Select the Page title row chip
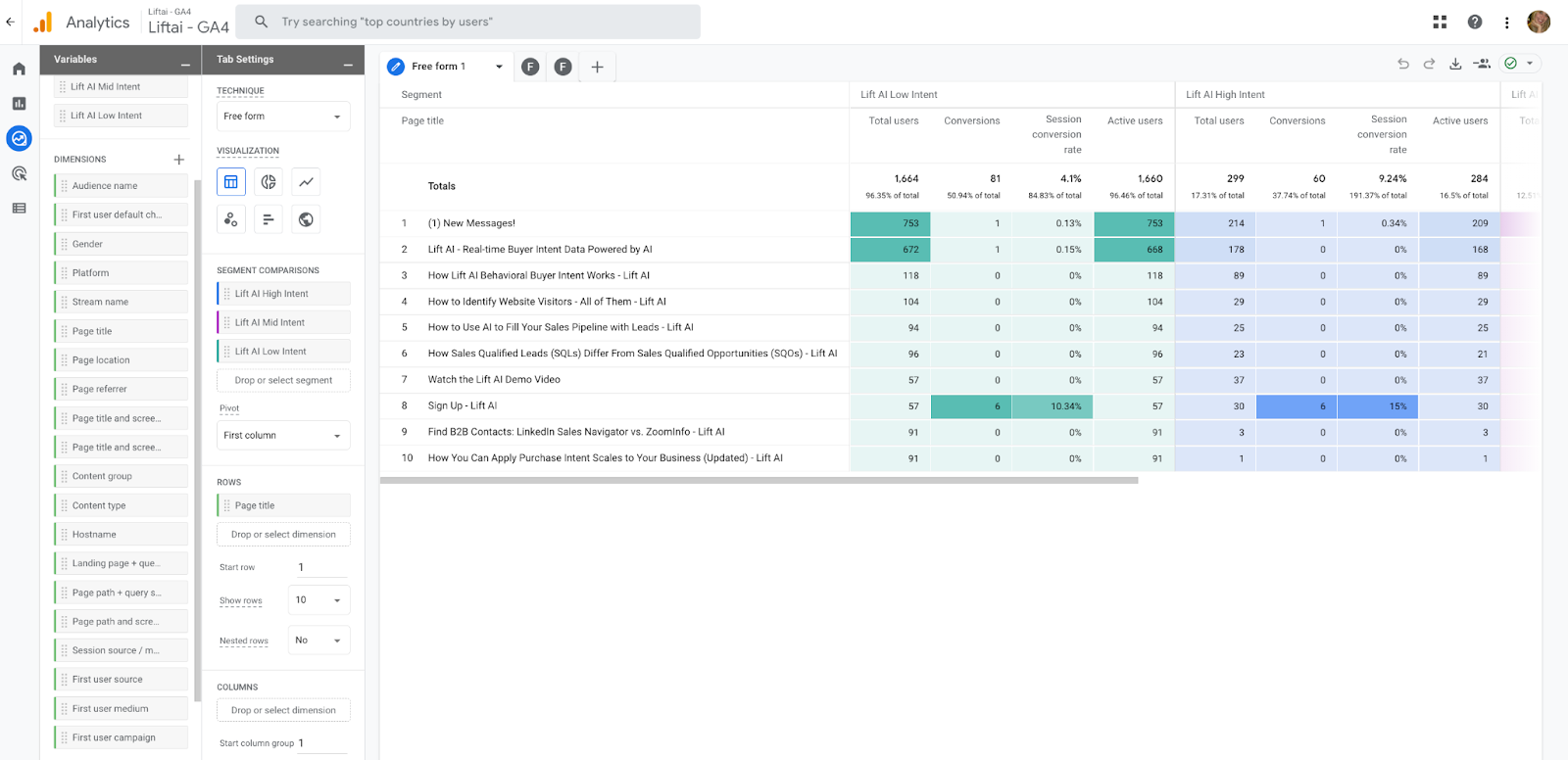 [283, 505]
